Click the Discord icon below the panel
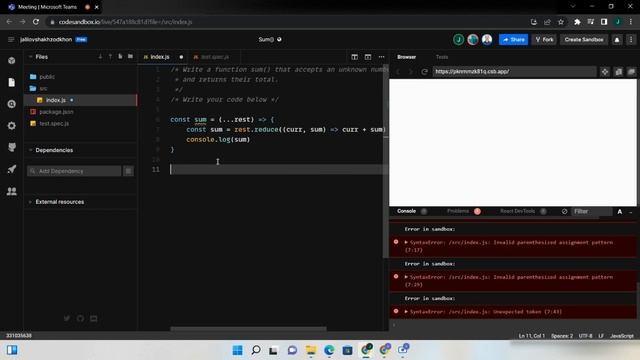This screenshot has width=640, height=360. click(94, 318)
